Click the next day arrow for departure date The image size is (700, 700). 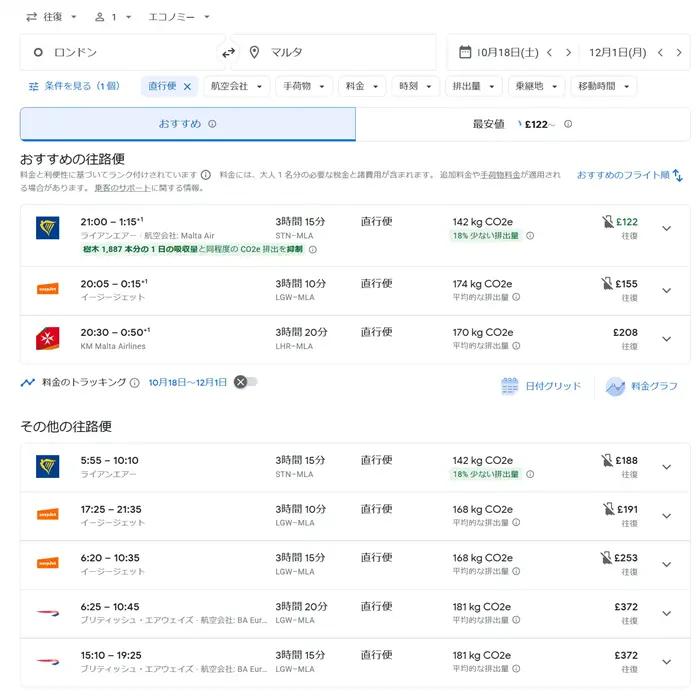(x=568, y=53)
